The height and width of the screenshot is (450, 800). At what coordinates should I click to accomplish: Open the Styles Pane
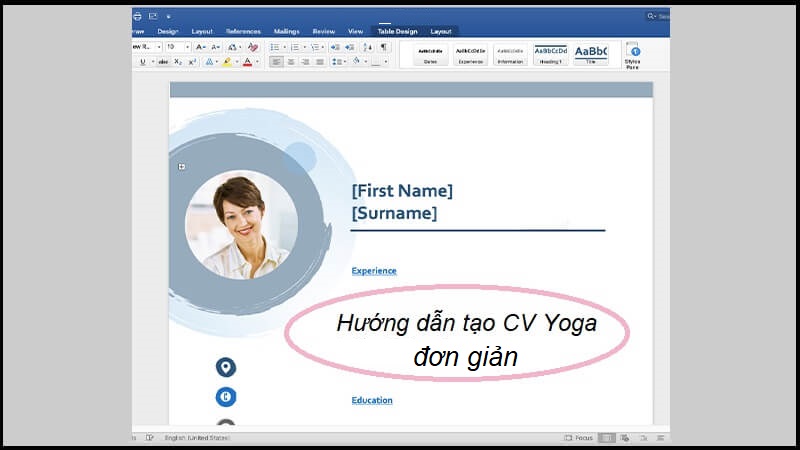click(633, 56)
